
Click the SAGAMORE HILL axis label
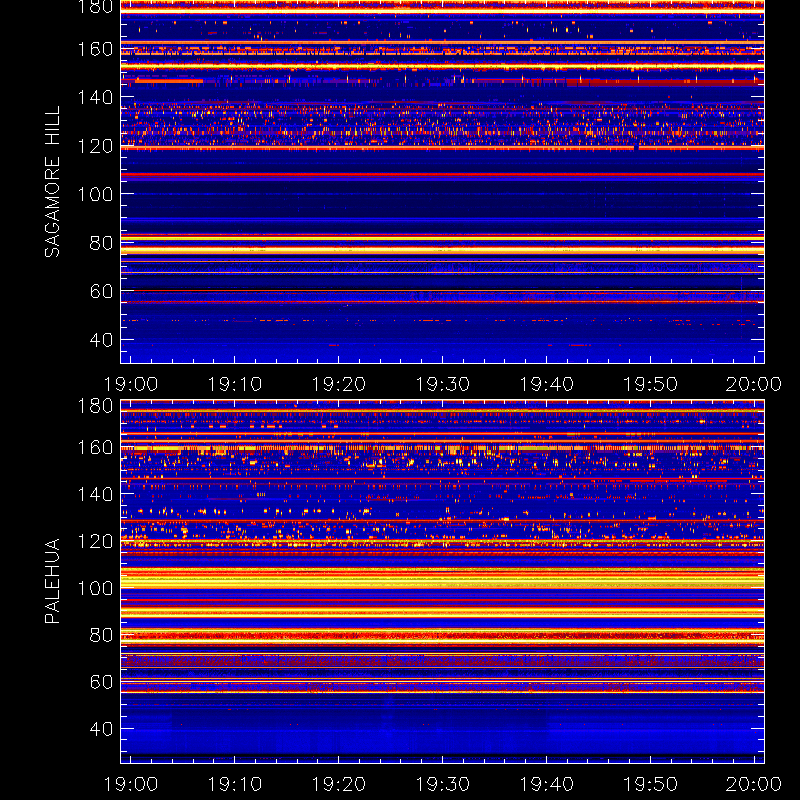pyautogui.click(x=53, y=182)
